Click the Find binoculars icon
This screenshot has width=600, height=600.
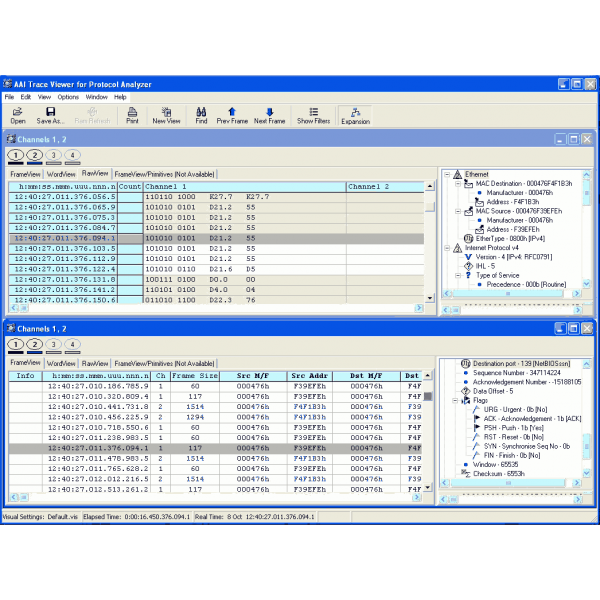tap(201, 112)
